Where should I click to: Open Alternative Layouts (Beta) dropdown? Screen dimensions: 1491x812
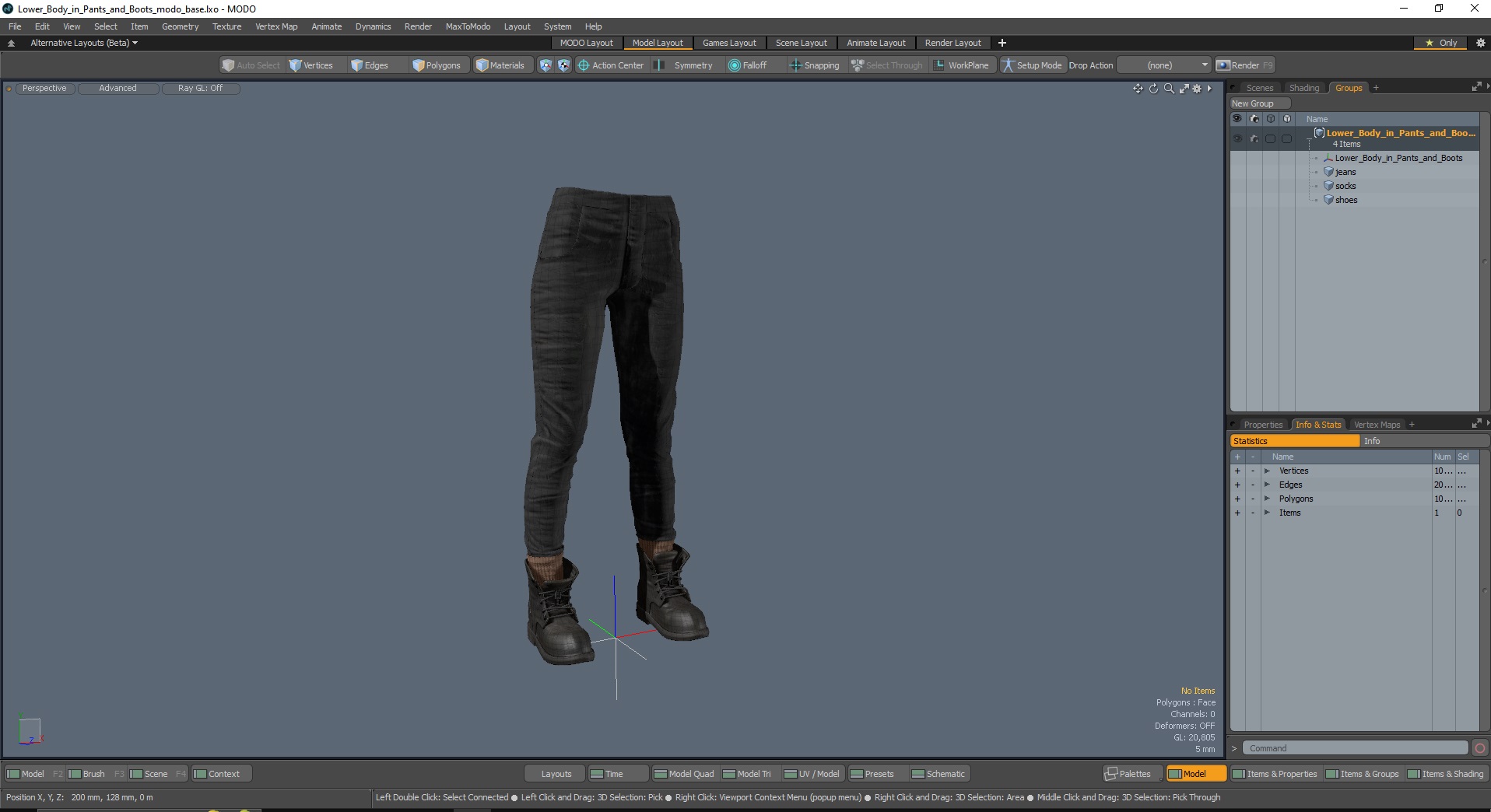[83, 43]
